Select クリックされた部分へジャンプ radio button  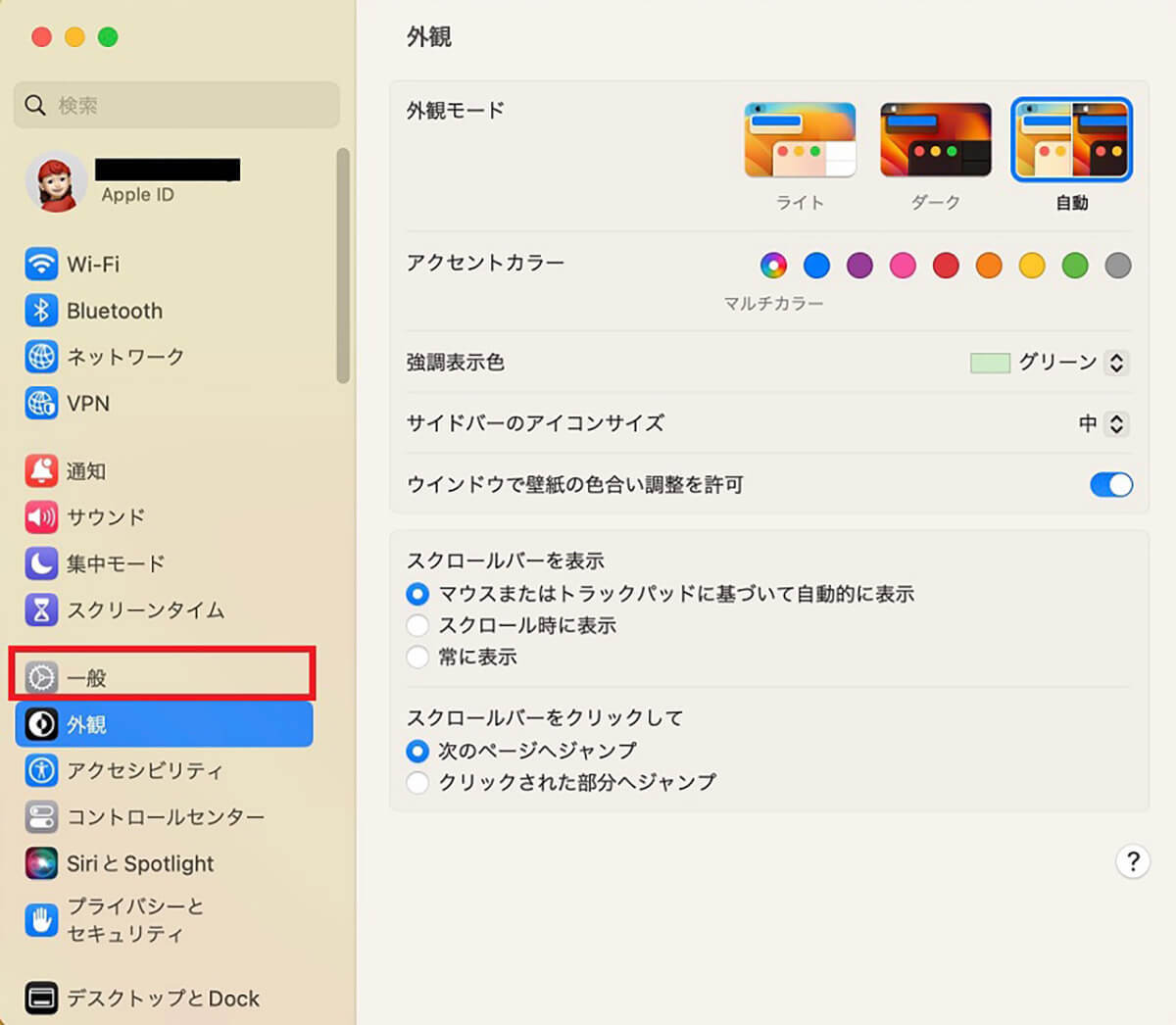coord(417,782)
